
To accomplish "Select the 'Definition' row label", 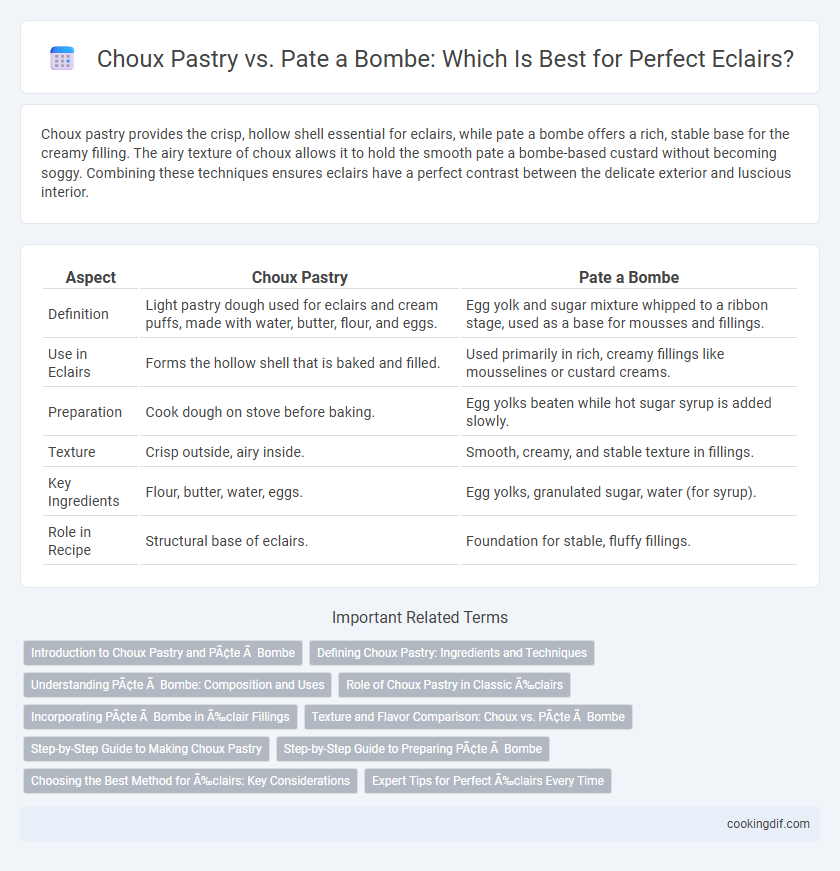I will point(78,314).
